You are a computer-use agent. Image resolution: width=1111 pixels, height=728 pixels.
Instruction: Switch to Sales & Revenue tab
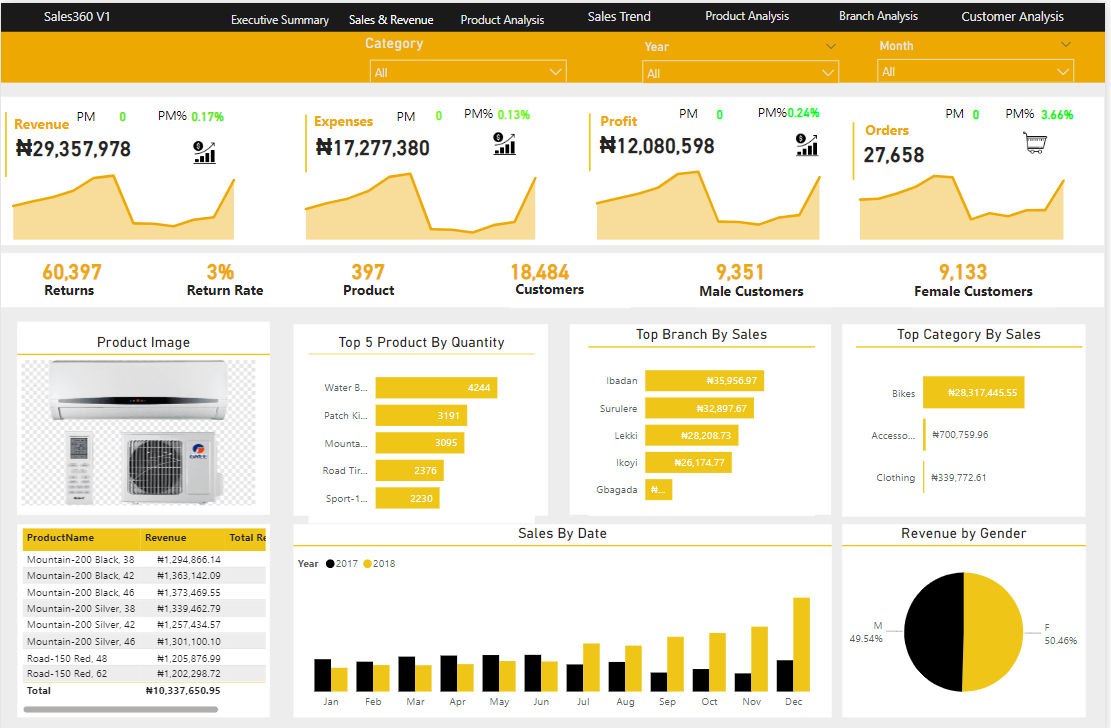click(x=391, y=20)
